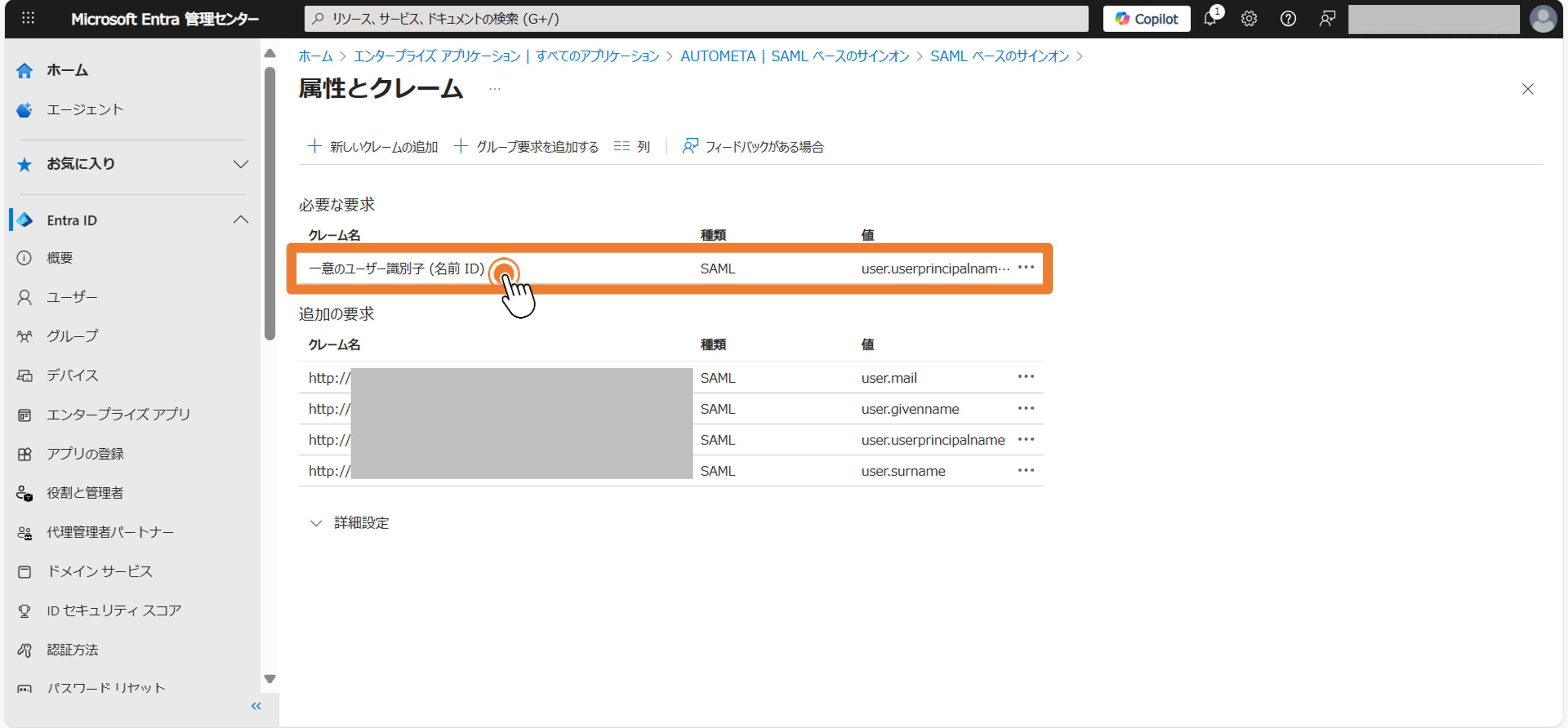1568x728 pixels.
Task: Click the ホーム breadcrumb link
Action: [316, 56]
